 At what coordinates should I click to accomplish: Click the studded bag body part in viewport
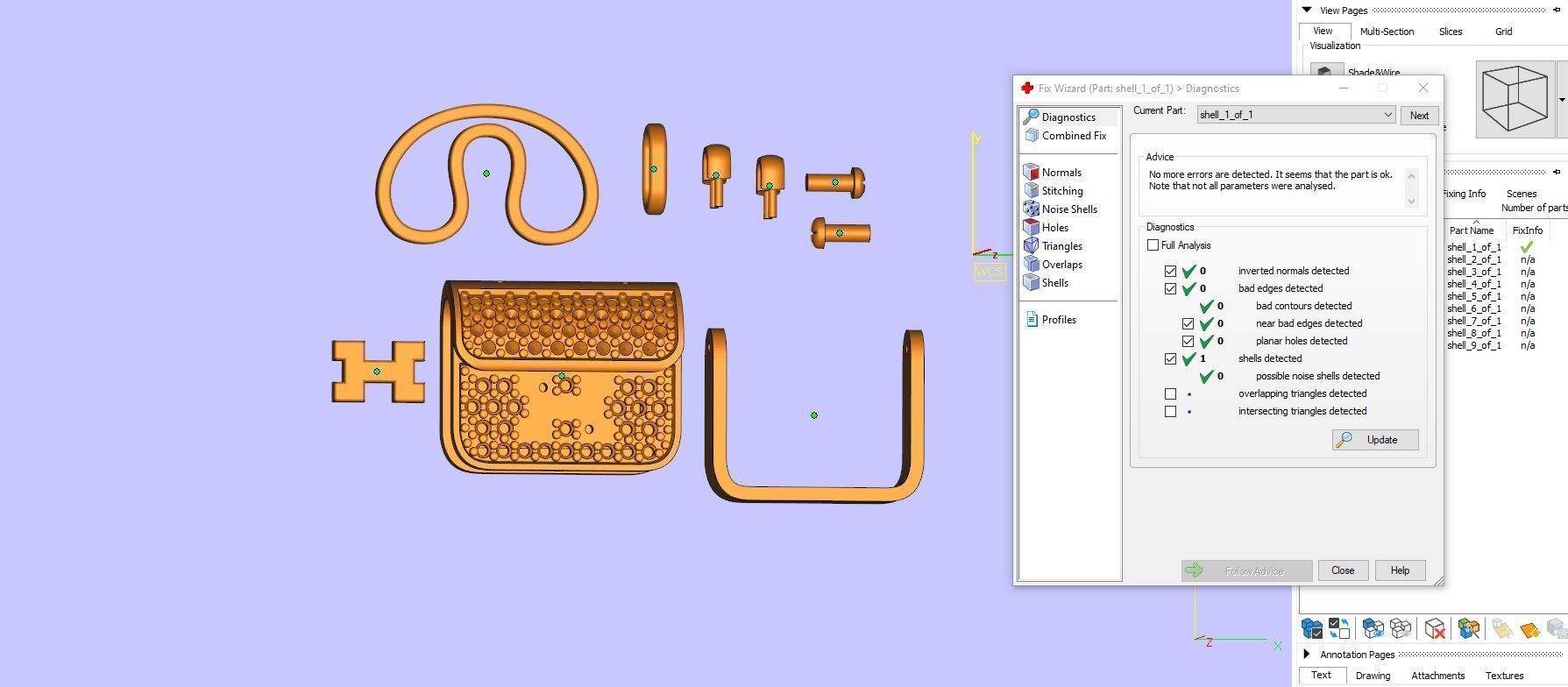pos(561,378)
